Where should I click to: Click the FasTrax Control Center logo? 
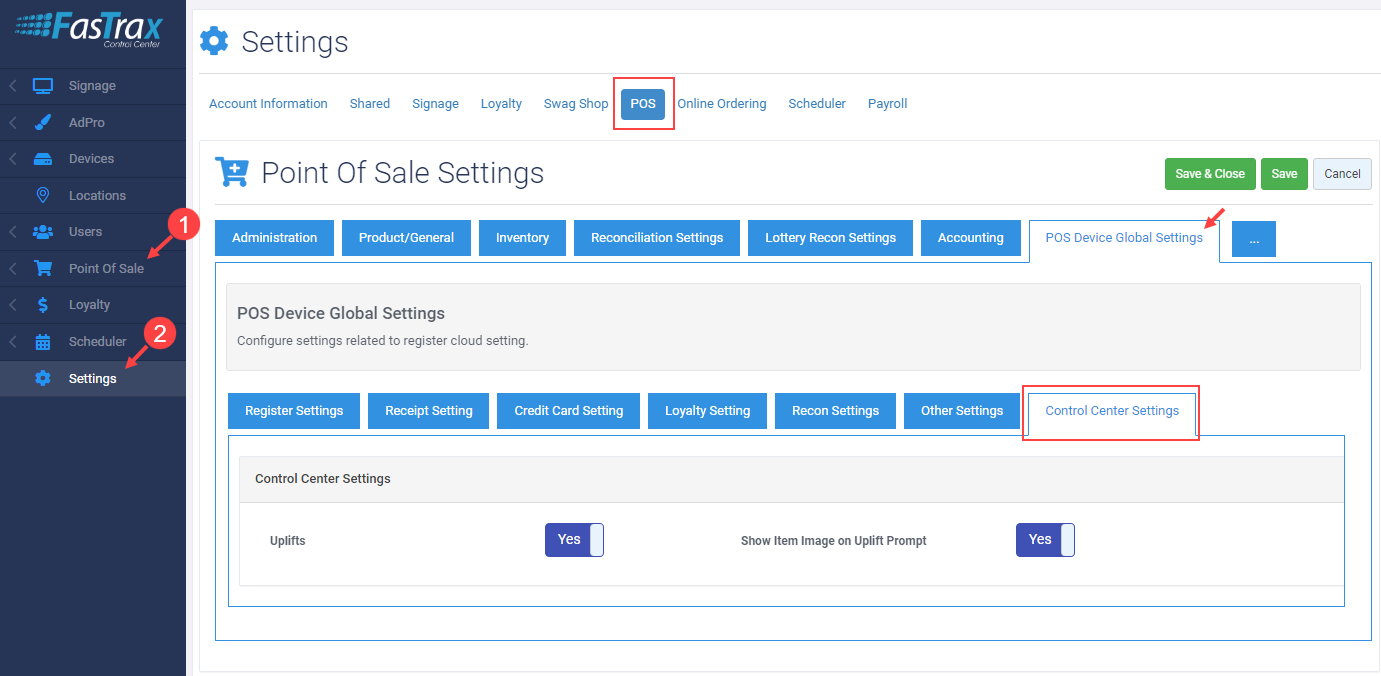[92, 31]
